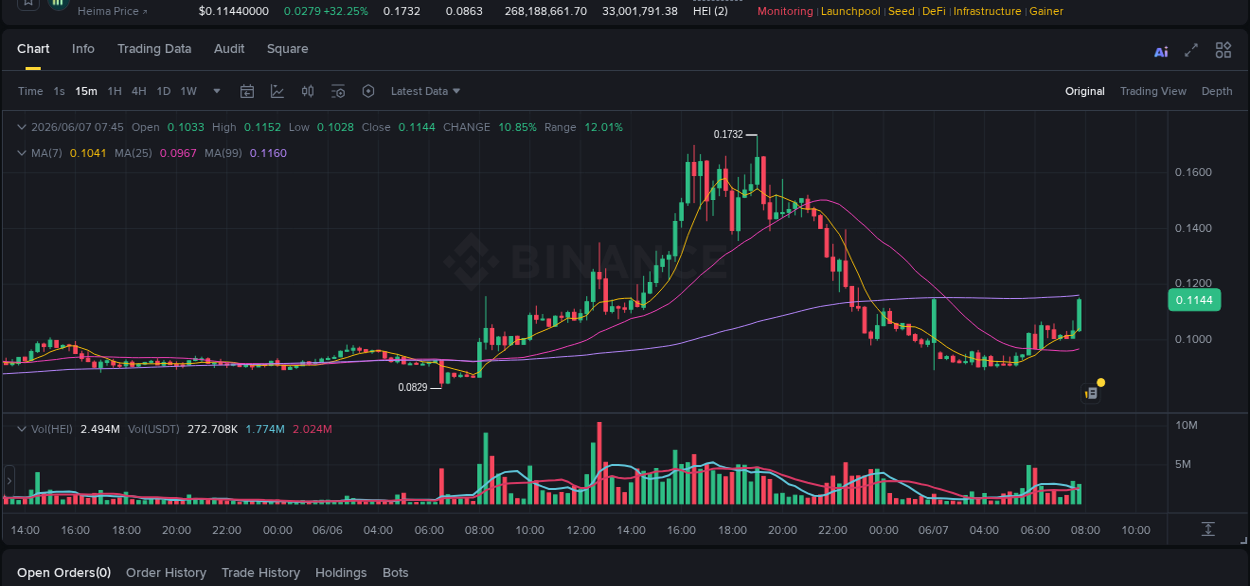Click the $0.11440000 price value
Screen dimensions: 1250x586
coord(234,11)
